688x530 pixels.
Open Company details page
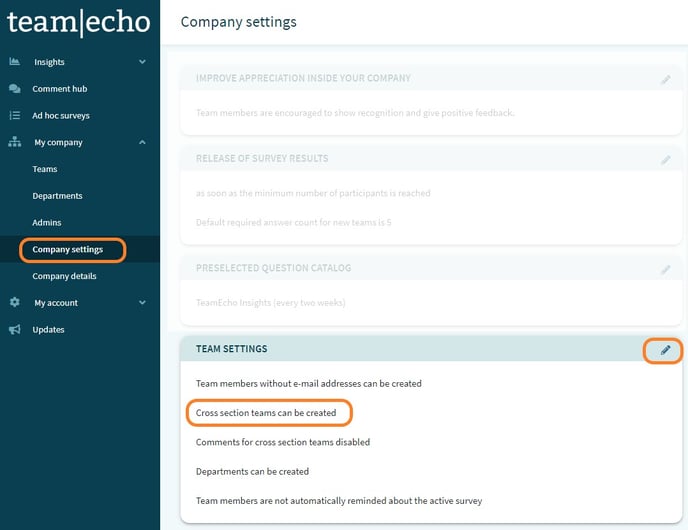coord(64,276)
